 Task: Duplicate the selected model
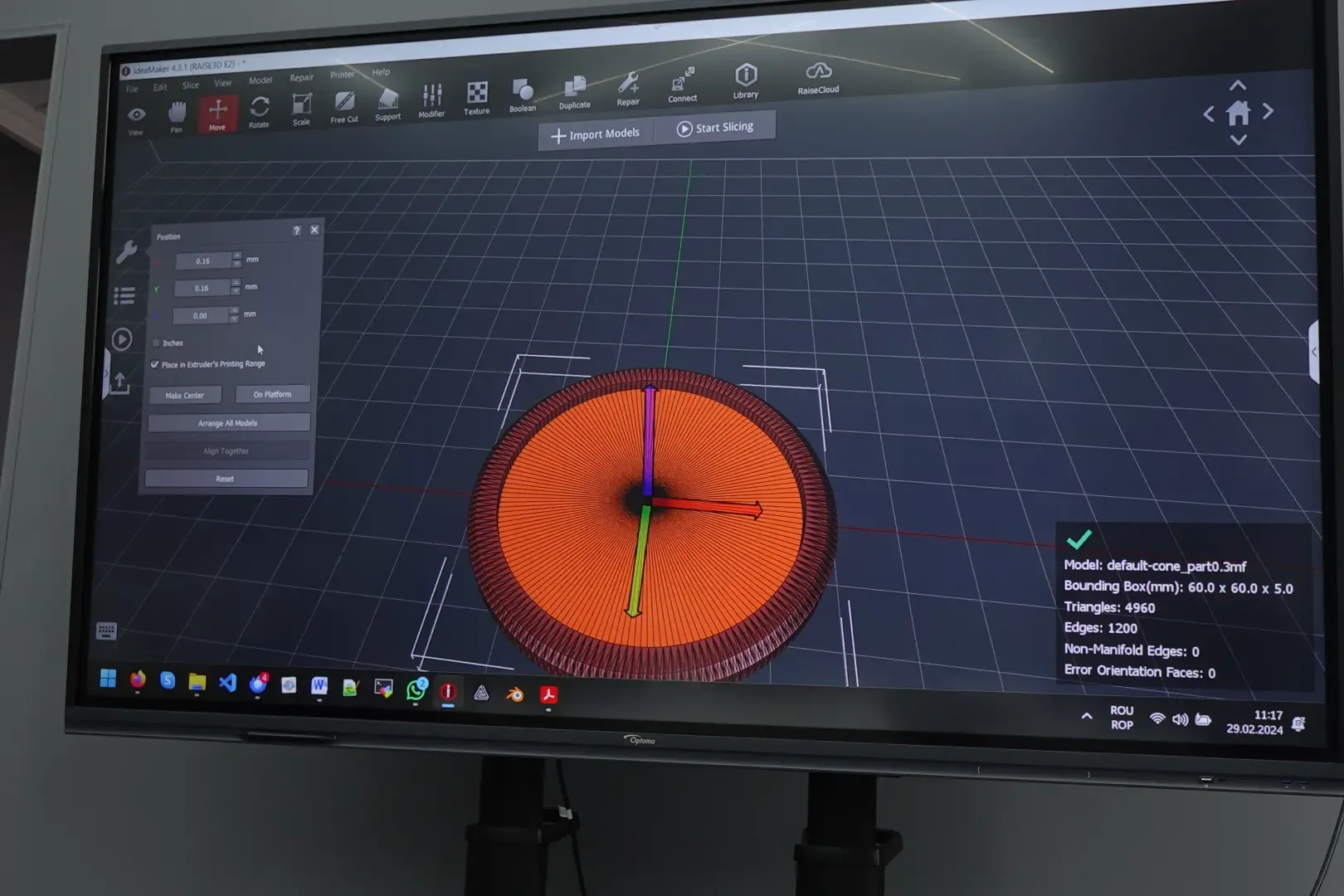click(x=574, y=93)
